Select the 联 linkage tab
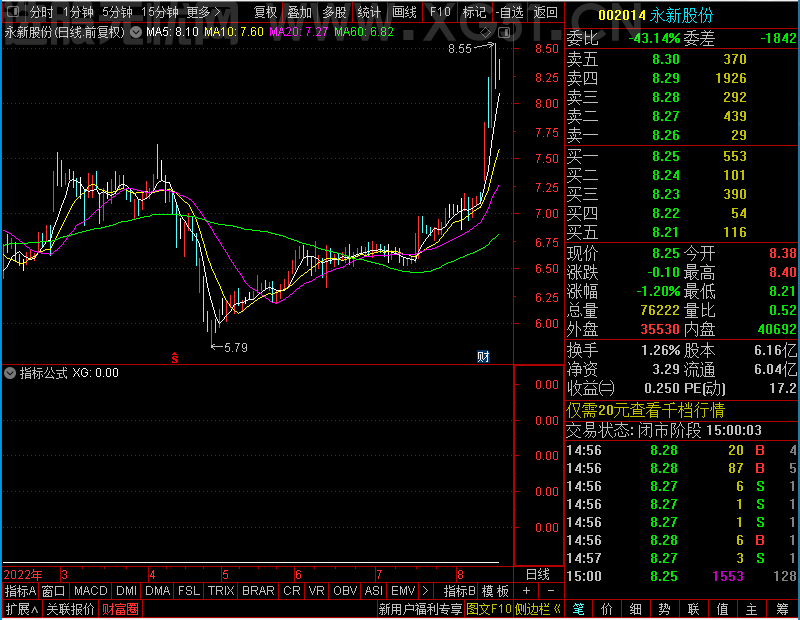Viewport: 800px width, 620px height. (693, 609)
